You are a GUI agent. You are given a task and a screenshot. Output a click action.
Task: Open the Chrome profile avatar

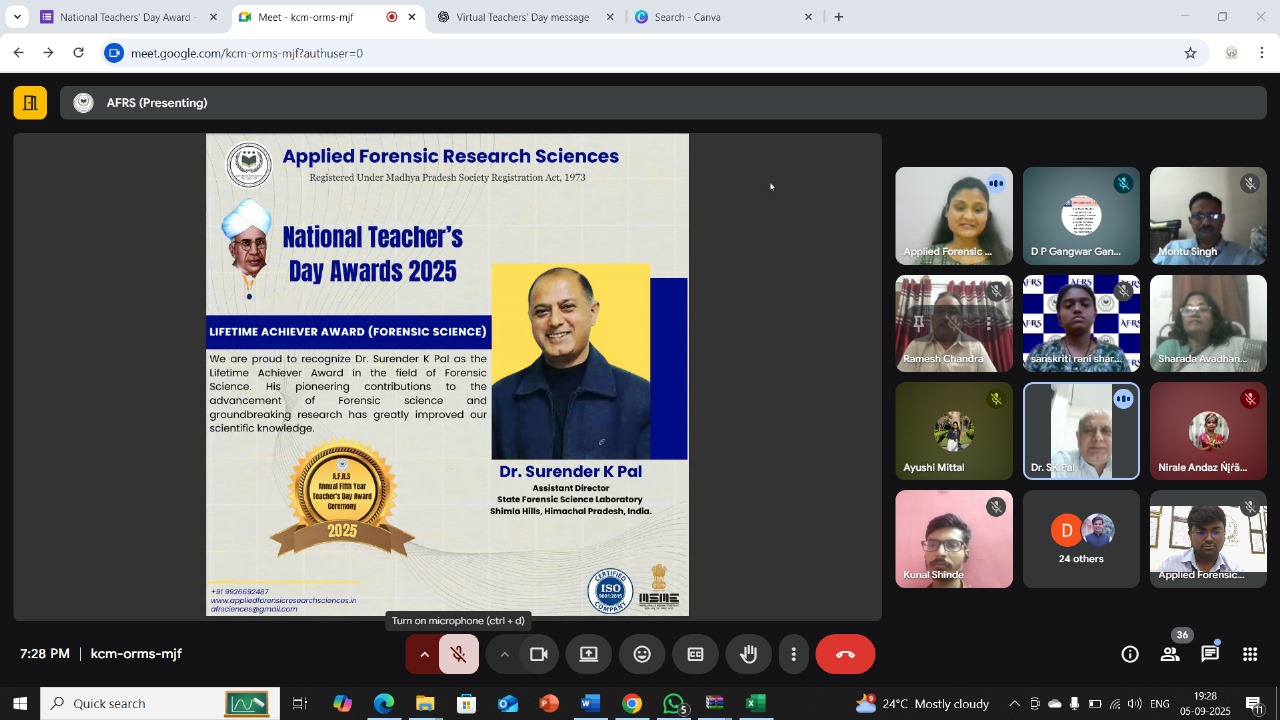pos(1232,53)
